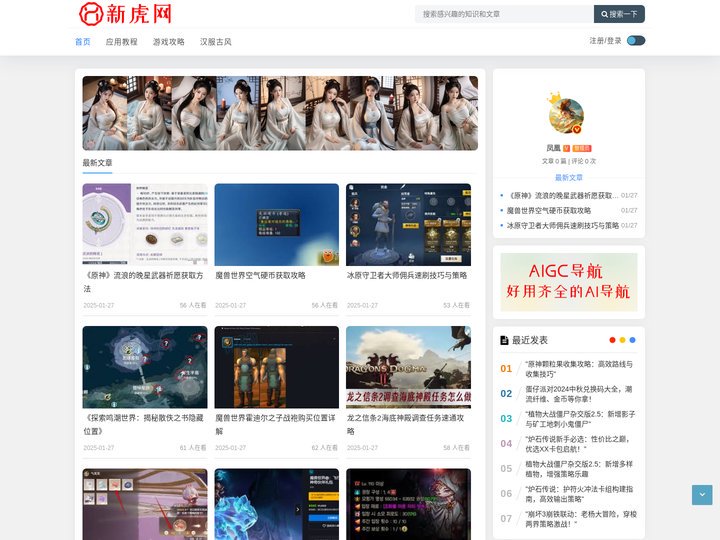Open the Dragon's Dogma 2 article thumbnail
This screenshot has width=720, height=540.
pyautogui.click(x=408, y=367)
